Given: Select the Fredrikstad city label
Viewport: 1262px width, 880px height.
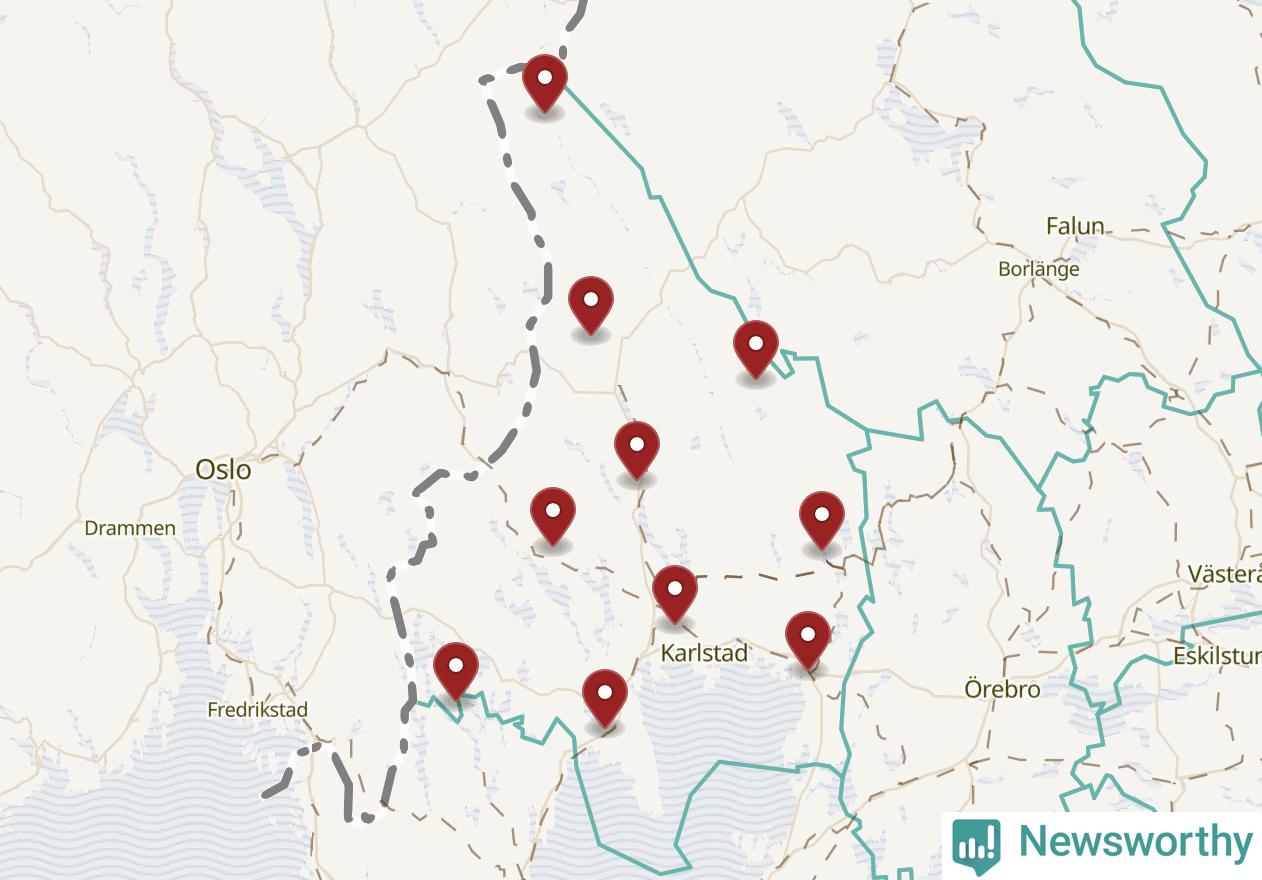Looking at the screenshot, I should coord(257,710).
